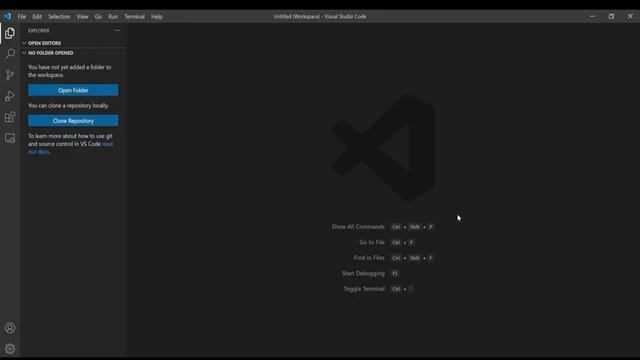The width and height of the screenshot is (640, 360).
Task: Open Explorer views and more actions ellipsis
Action: (x=117, y=31)
